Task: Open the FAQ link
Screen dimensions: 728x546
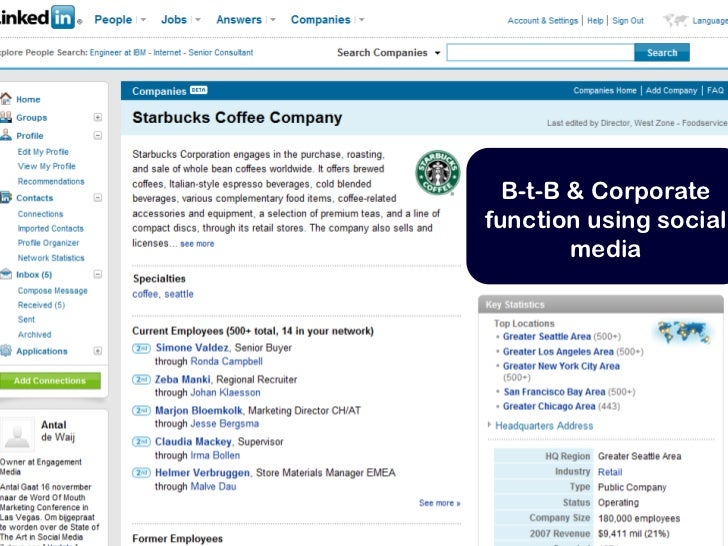Action: coord(715,91)
